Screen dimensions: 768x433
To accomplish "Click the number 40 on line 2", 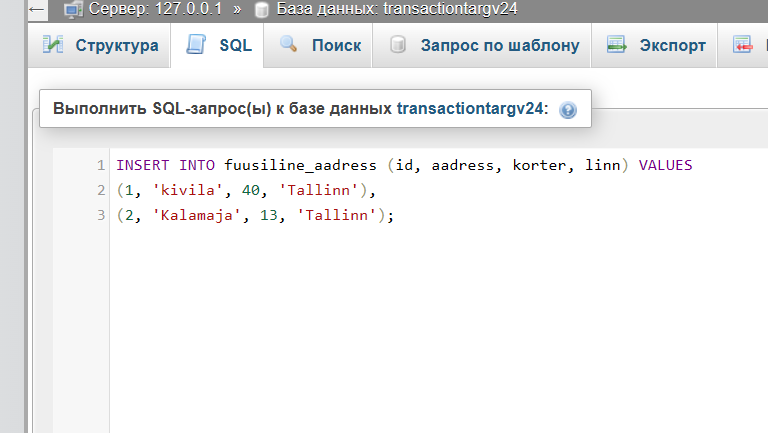I will 251,190.
